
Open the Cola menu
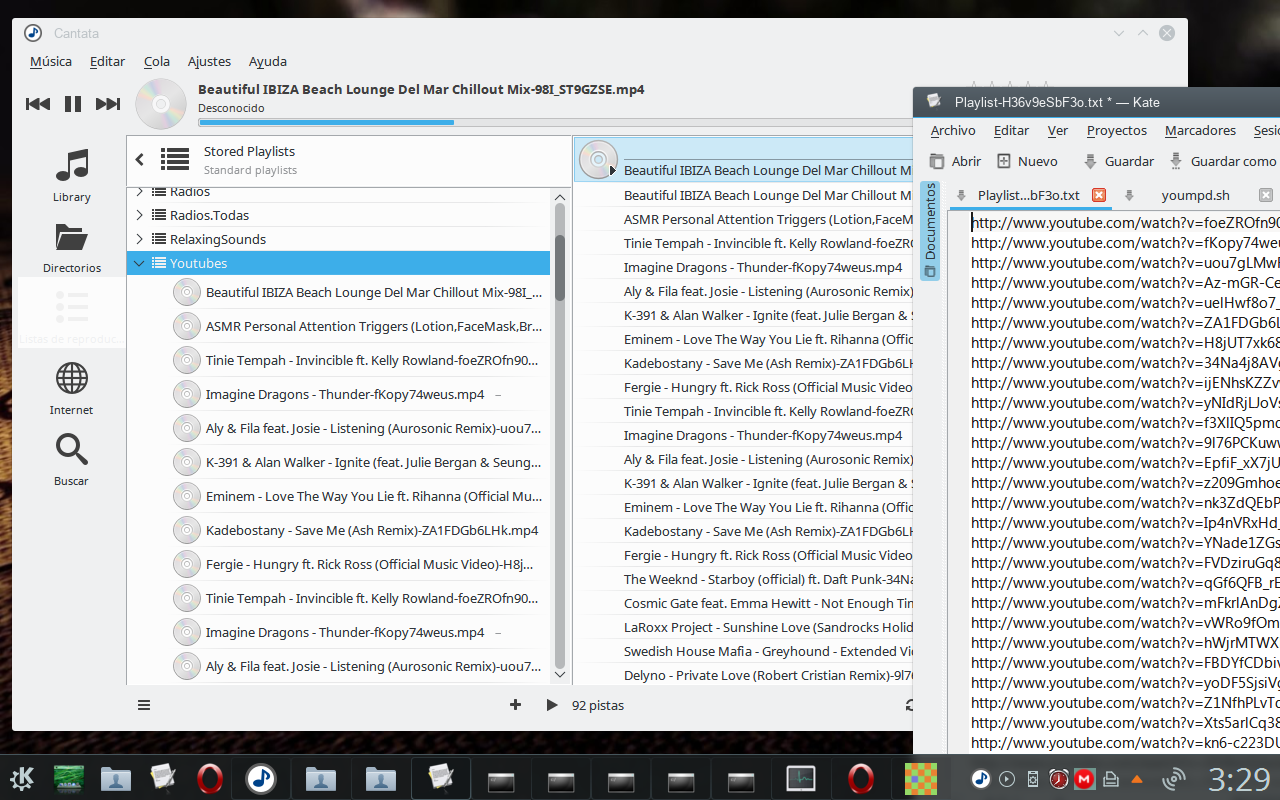tap(157, 61)
